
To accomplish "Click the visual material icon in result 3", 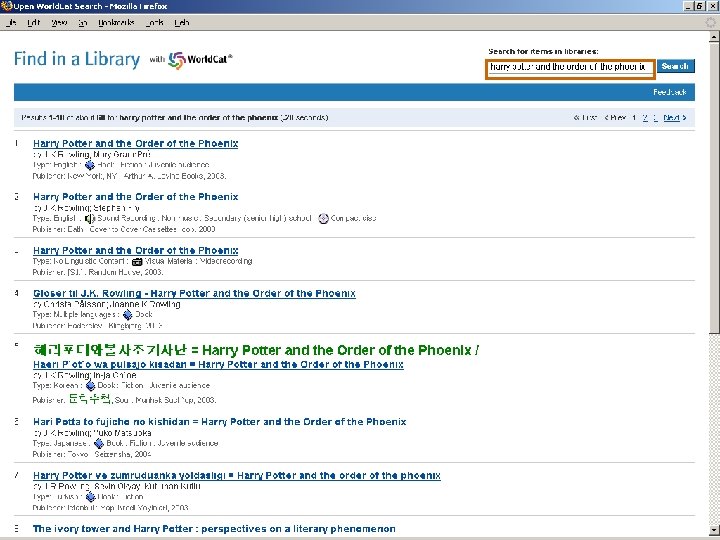I will pyautogui.click(x=137, y=262).
